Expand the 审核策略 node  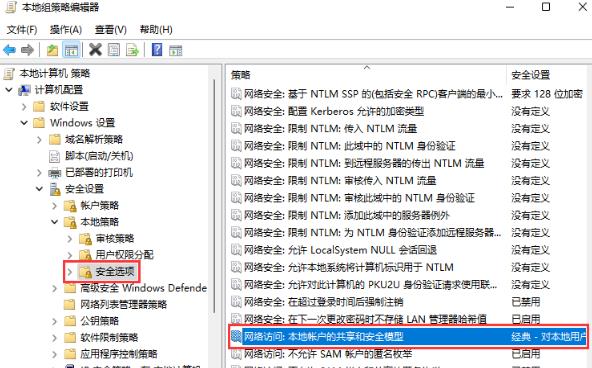pyautogui.click(x=69, y=239)
